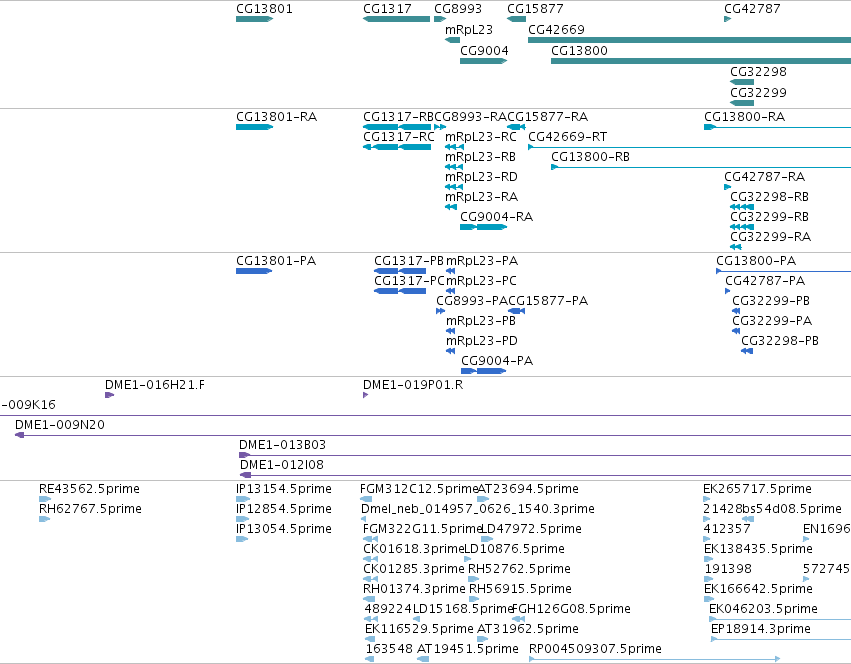Select the CG13800-RB transcript label
851x664 pixels.
click(590, 157)
